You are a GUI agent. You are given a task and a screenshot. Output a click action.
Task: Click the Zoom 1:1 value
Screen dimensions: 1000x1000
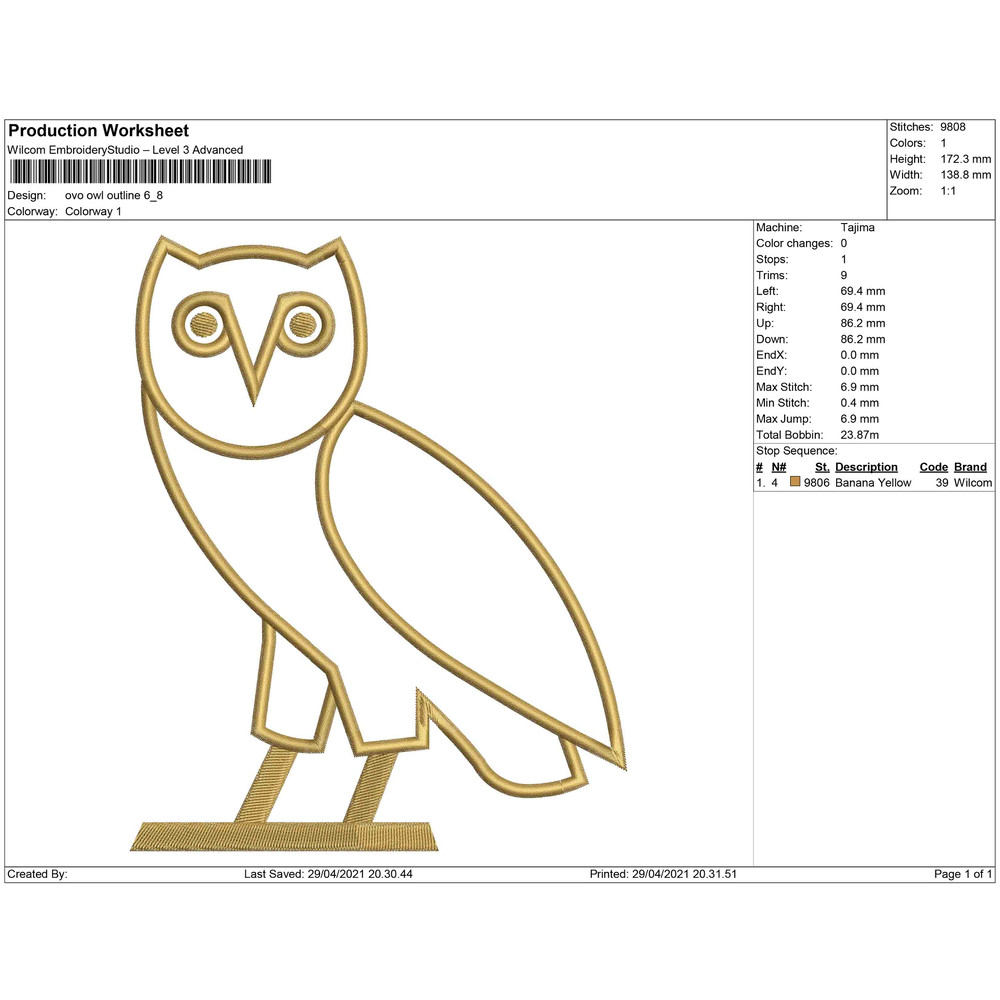point(950,190)
